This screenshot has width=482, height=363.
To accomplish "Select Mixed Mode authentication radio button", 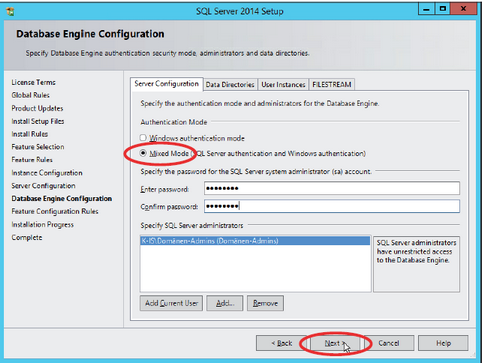I will [143, 153].
